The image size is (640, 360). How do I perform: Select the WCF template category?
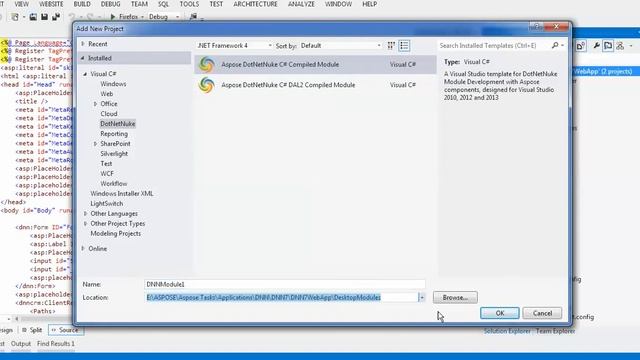tap(107, 173)
